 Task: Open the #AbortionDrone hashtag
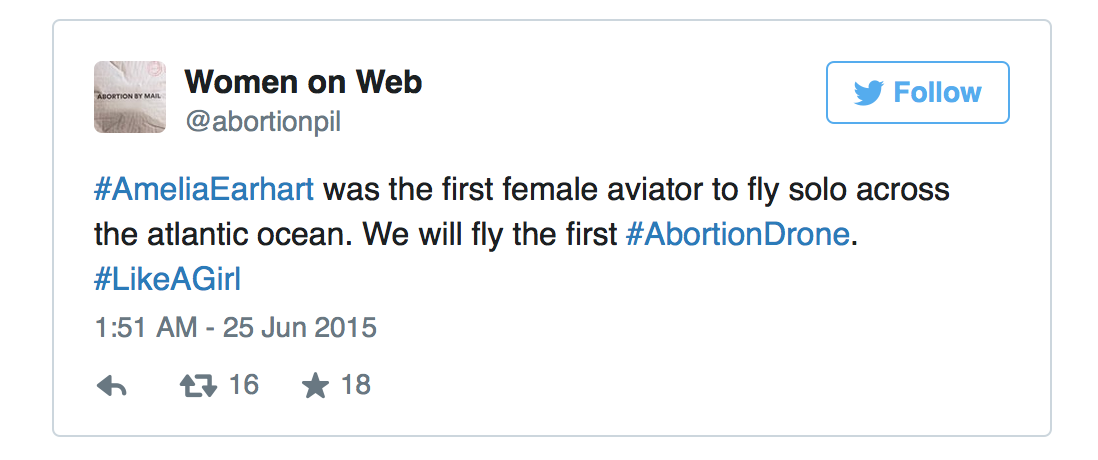(x=737, y=235)
